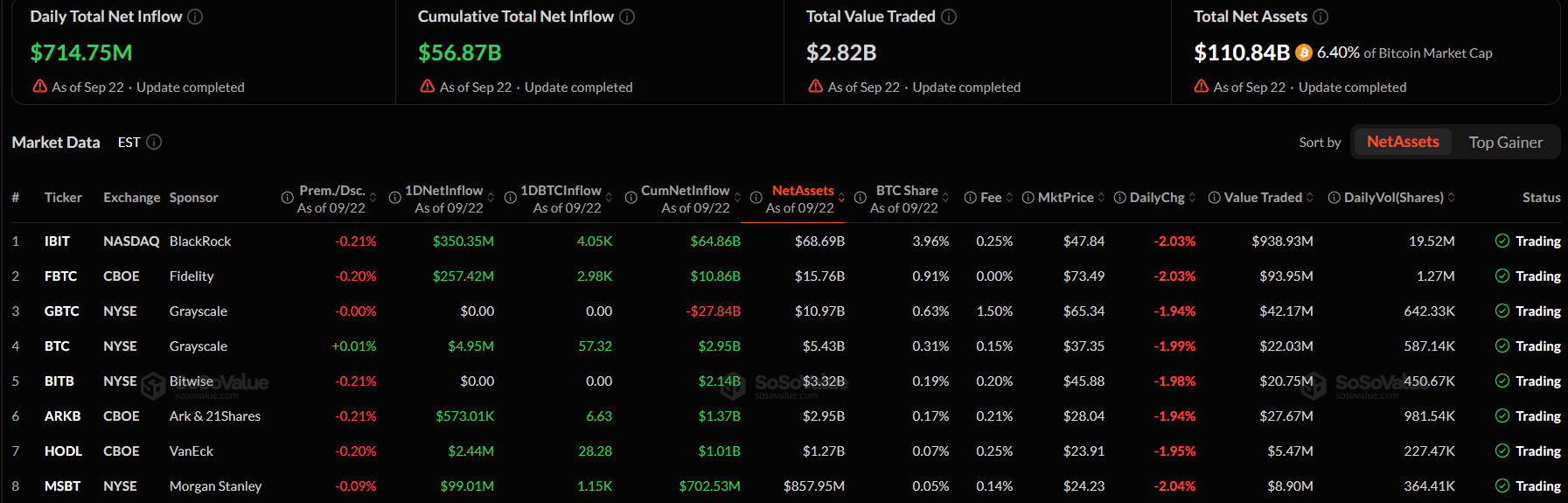Open the HODL ticker link
Screen dimensions: 1568x503
pyautogui.click(x=63, y=451)
